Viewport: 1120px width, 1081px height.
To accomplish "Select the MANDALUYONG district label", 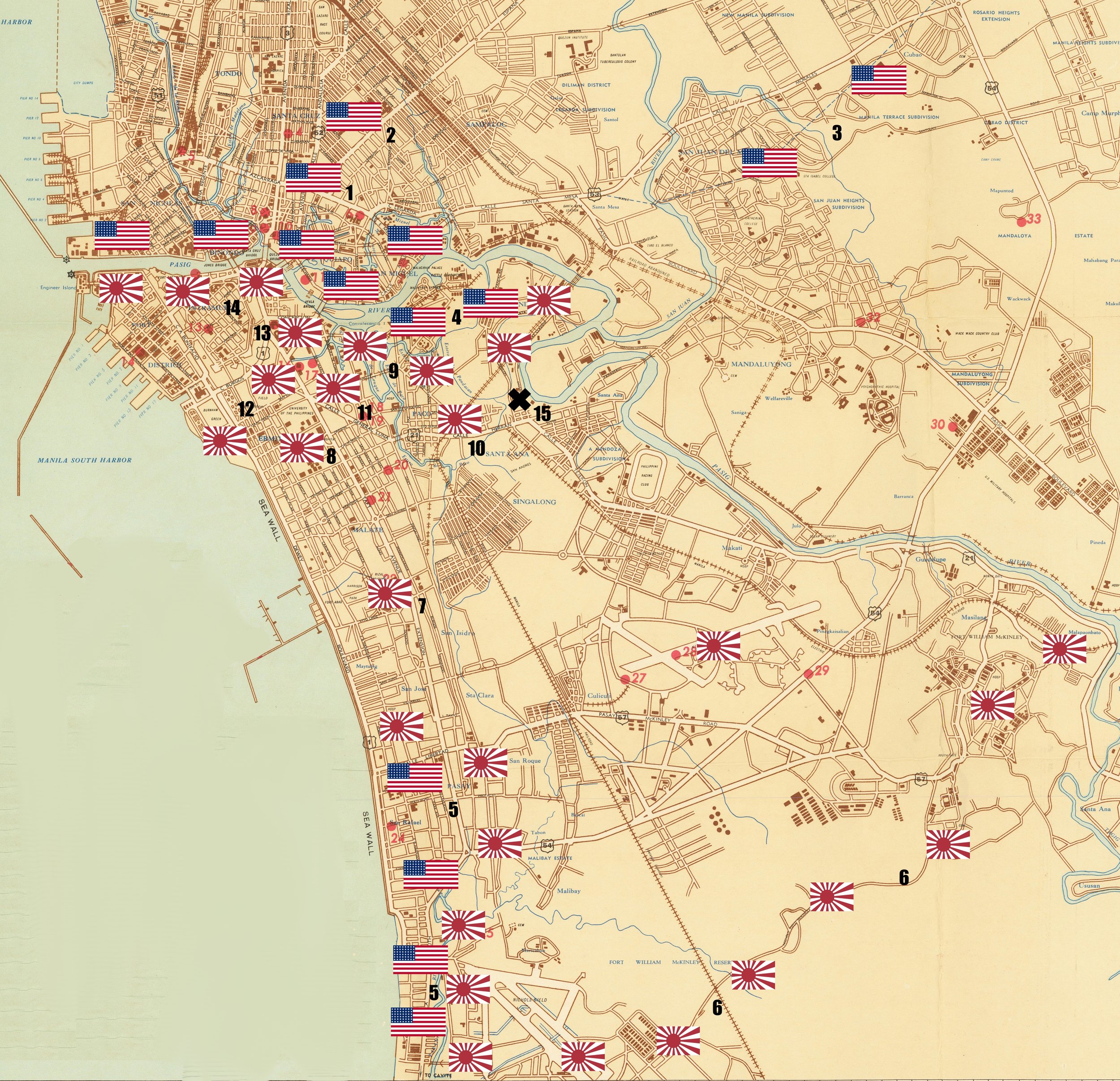I will [x=761, y=364].
